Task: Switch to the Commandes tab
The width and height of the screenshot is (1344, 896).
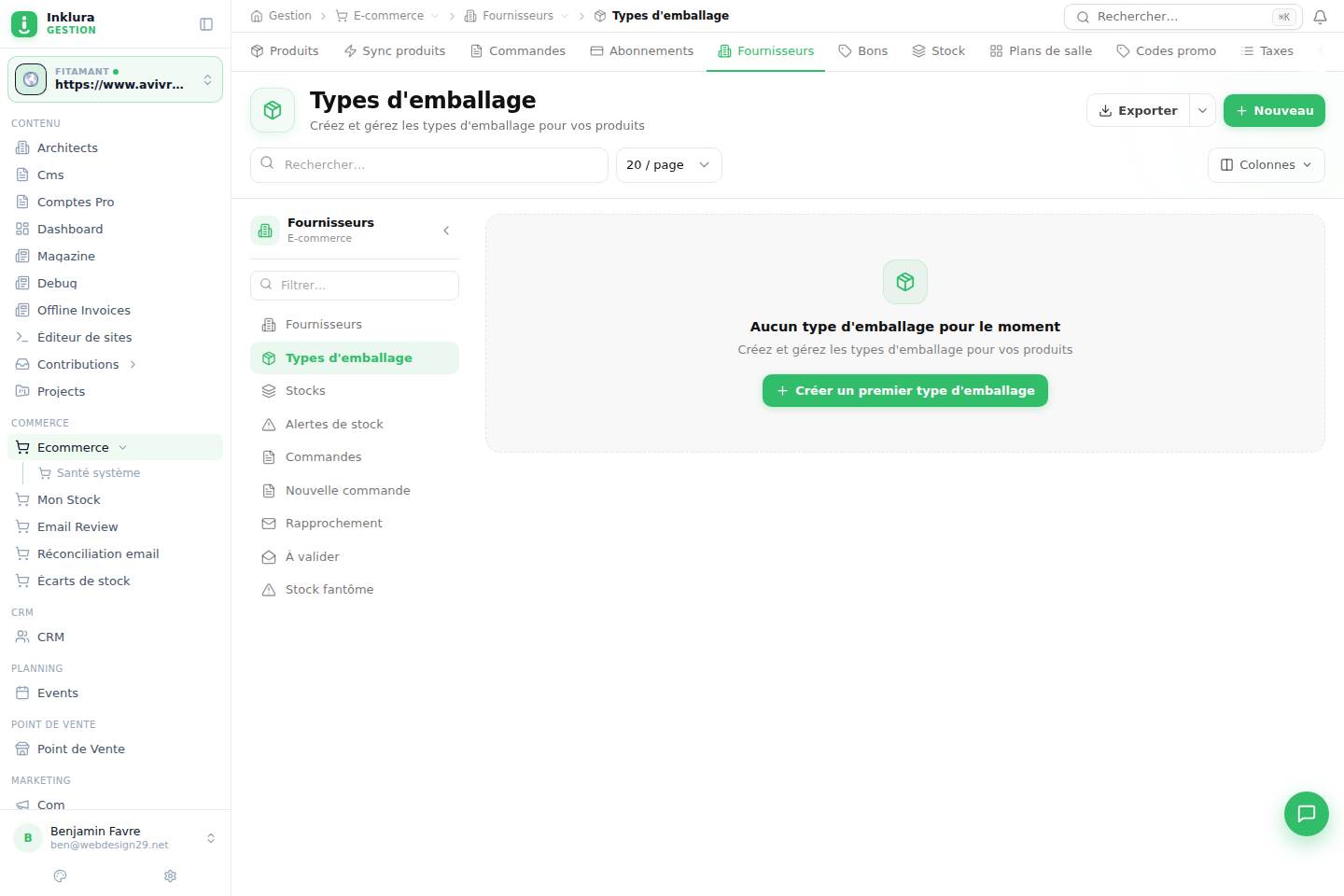Action: 518,50
